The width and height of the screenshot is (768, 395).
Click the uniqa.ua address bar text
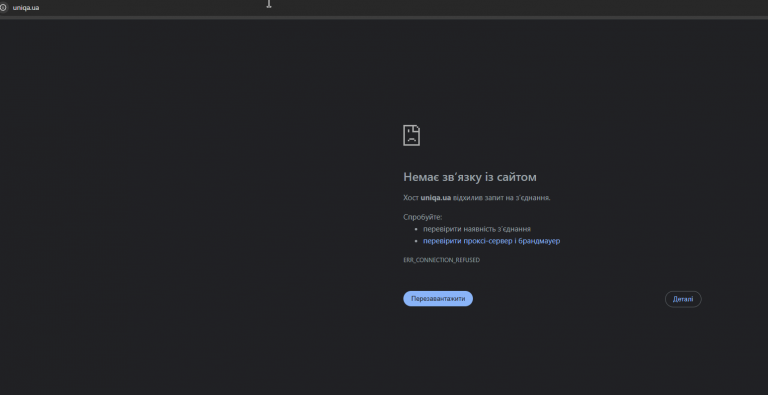pos(26,7)
